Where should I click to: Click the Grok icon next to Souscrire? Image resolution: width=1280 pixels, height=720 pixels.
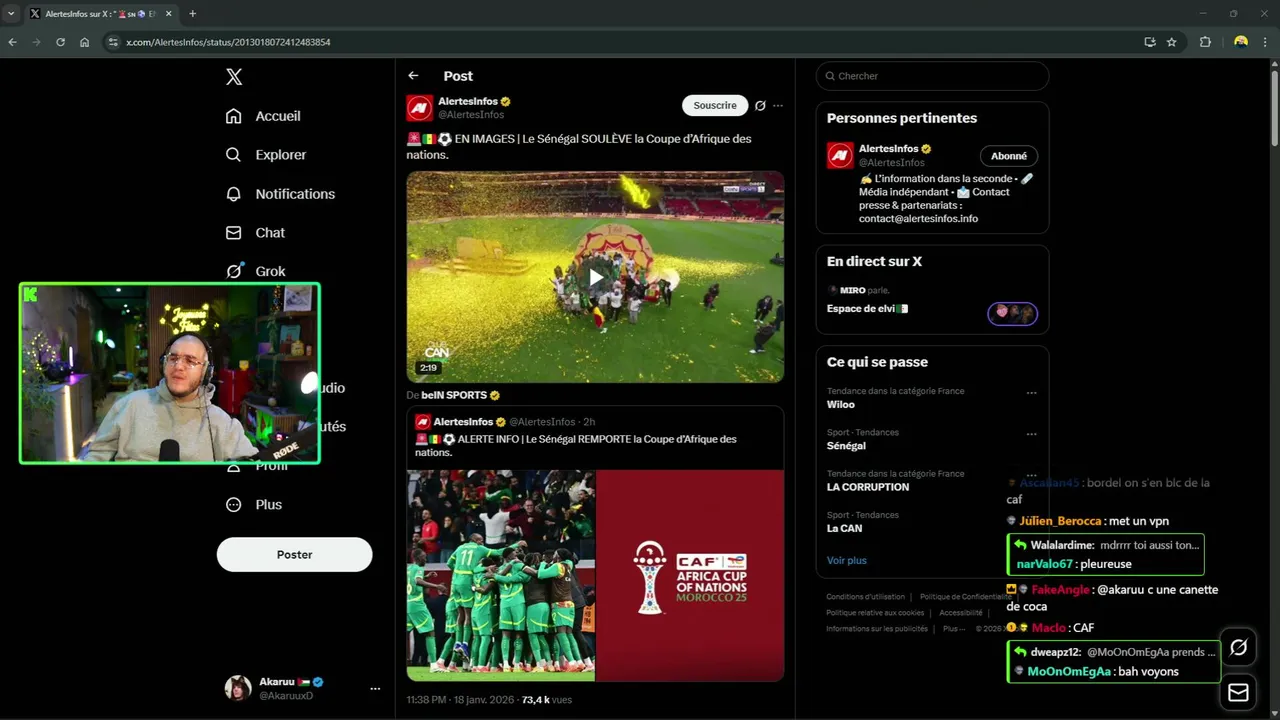click(760, 105)
